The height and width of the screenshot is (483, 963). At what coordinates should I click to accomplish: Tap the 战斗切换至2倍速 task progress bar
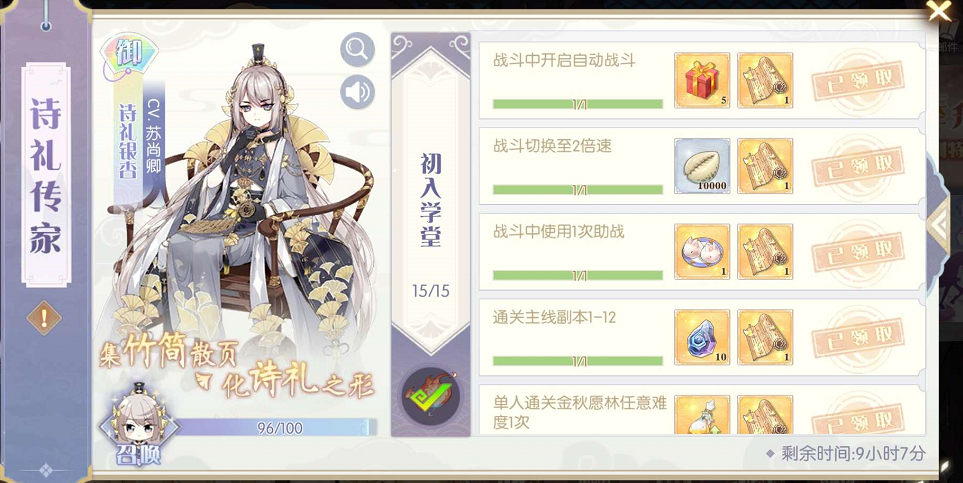click(578, 190)
